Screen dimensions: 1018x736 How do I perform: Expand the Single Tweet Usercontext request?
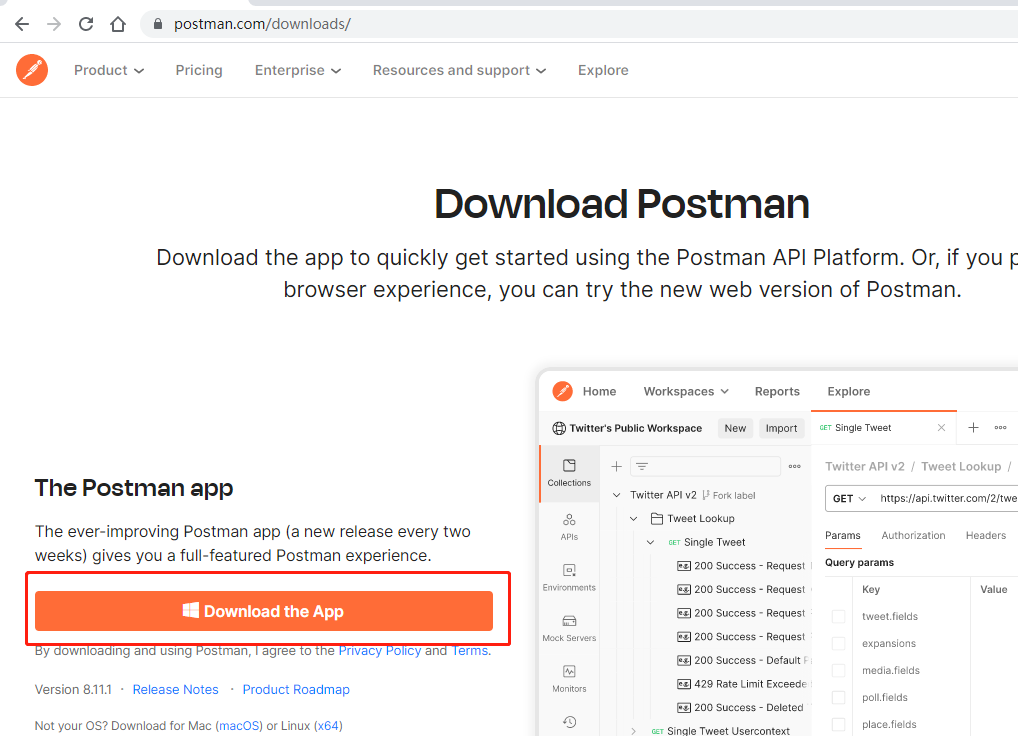coord(633,731)
